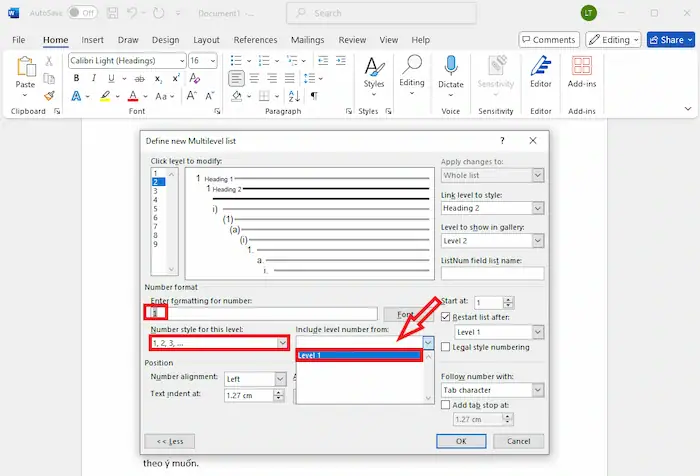700x476 pixels.
Task: Click the text highlight color icon
Action: point(104,96)
